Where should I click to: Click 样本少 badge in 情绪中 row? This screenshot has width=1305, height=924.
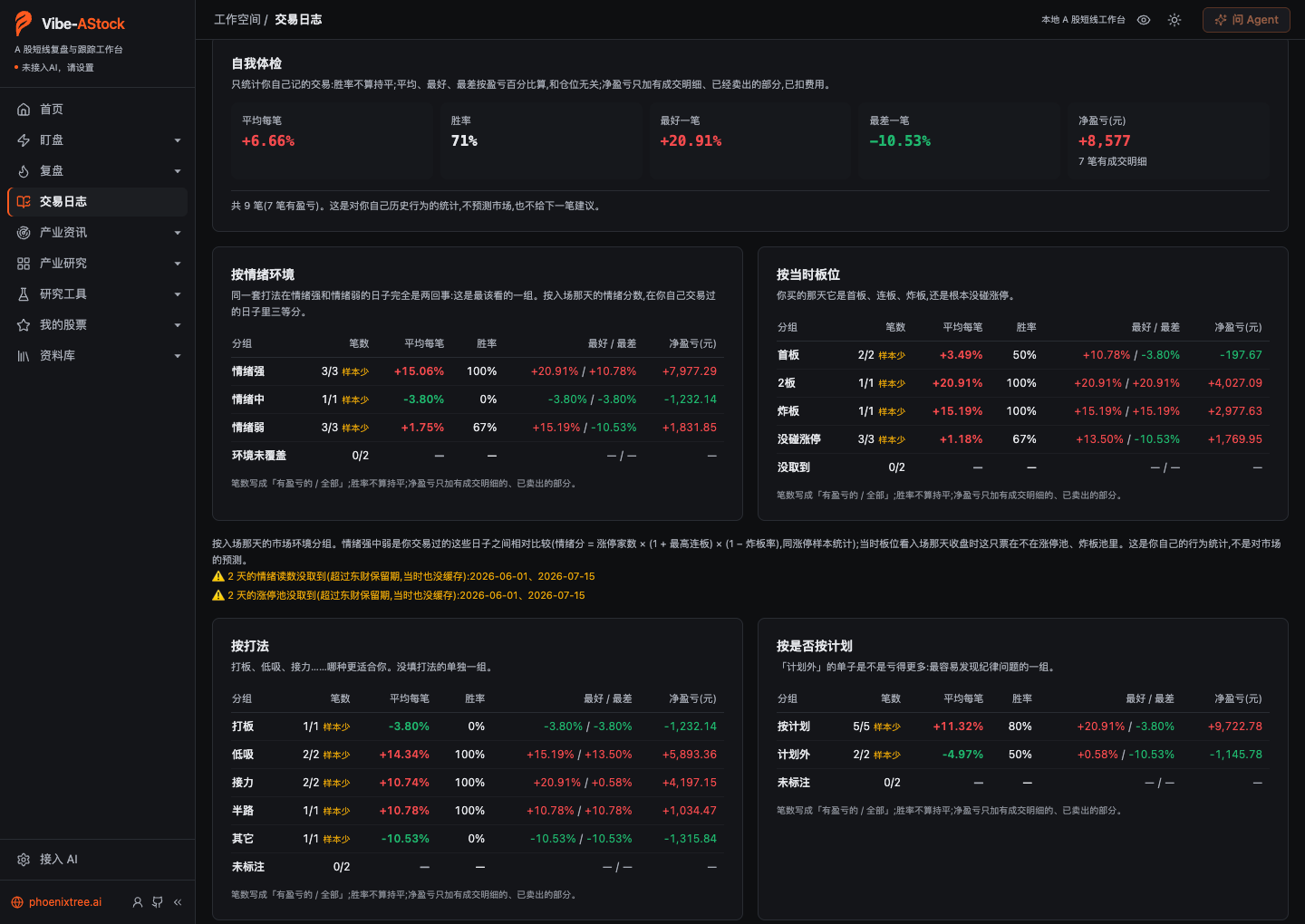click(355, 400)
